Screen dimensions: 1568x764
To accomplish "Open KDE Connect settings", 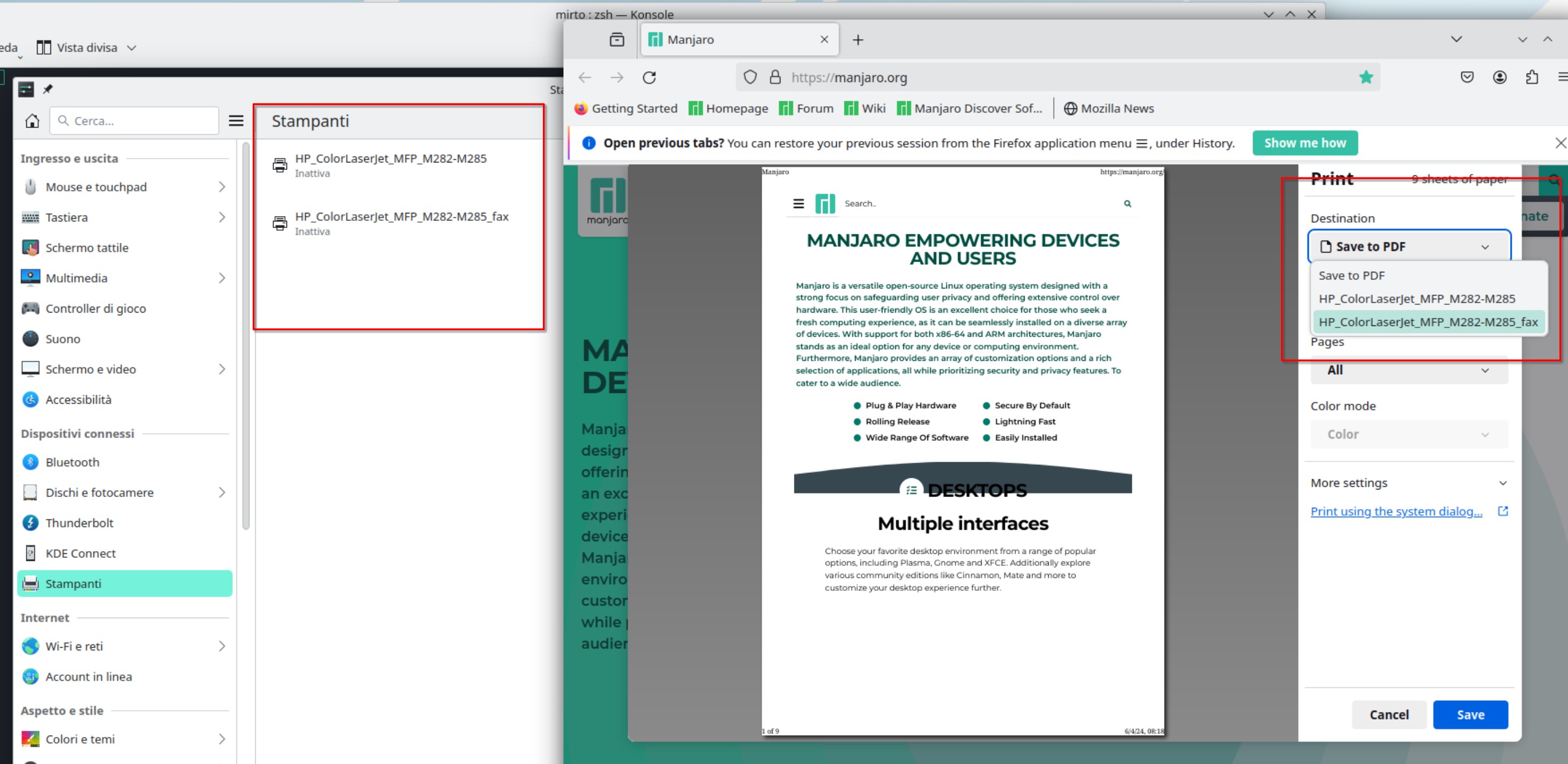I will point(125,553).
